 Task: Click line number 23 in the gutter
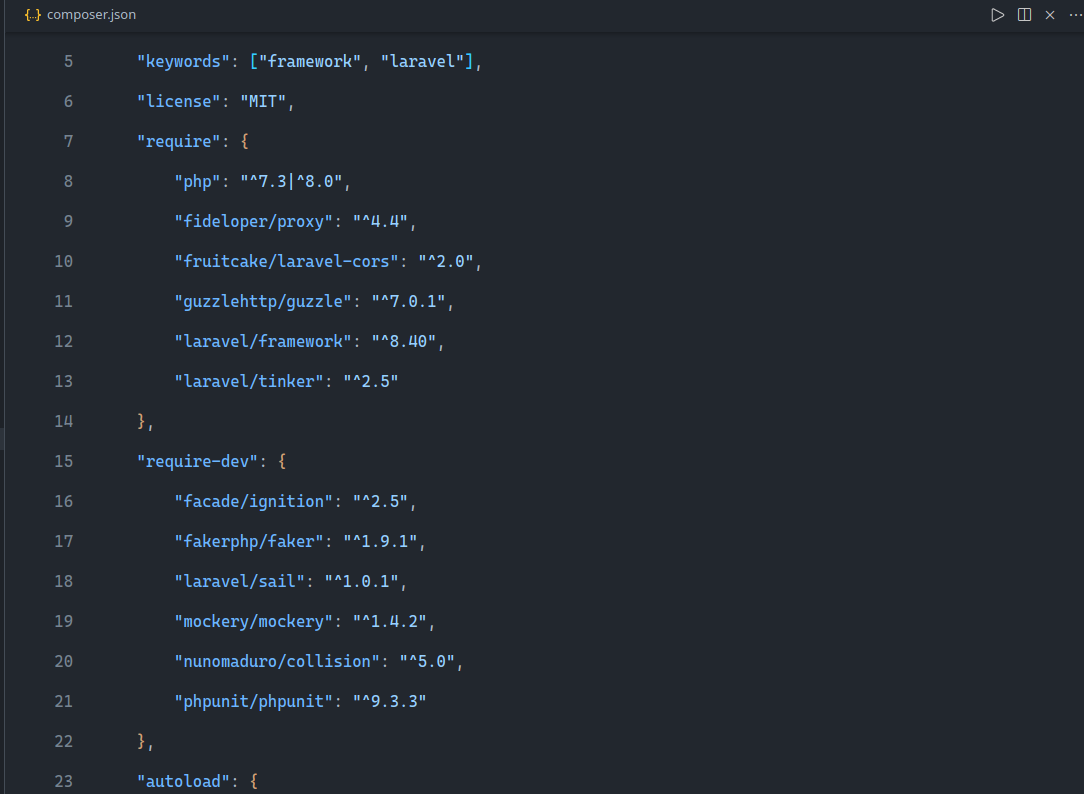64,782
